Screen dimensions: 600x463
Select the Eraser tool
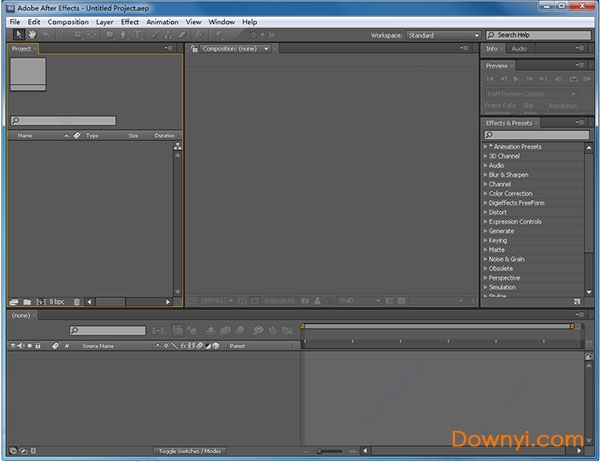pos(182,35)
